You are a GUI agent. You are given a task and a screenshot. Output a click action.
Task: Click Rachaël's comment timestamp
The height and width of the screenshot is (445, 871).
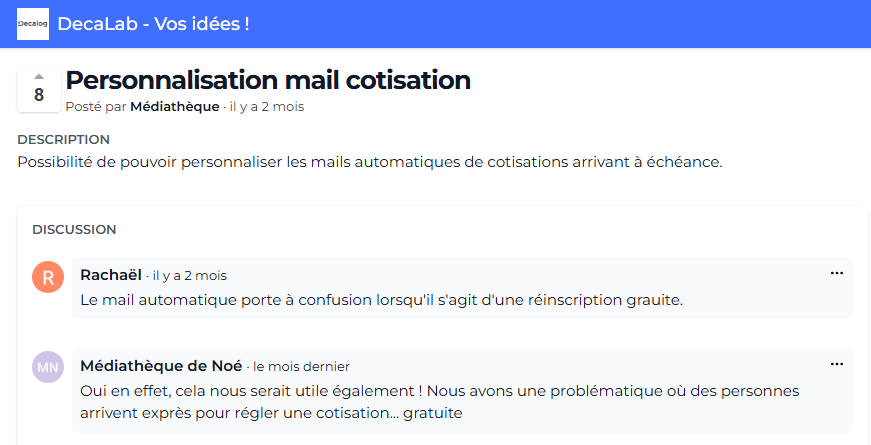(190, 275)
